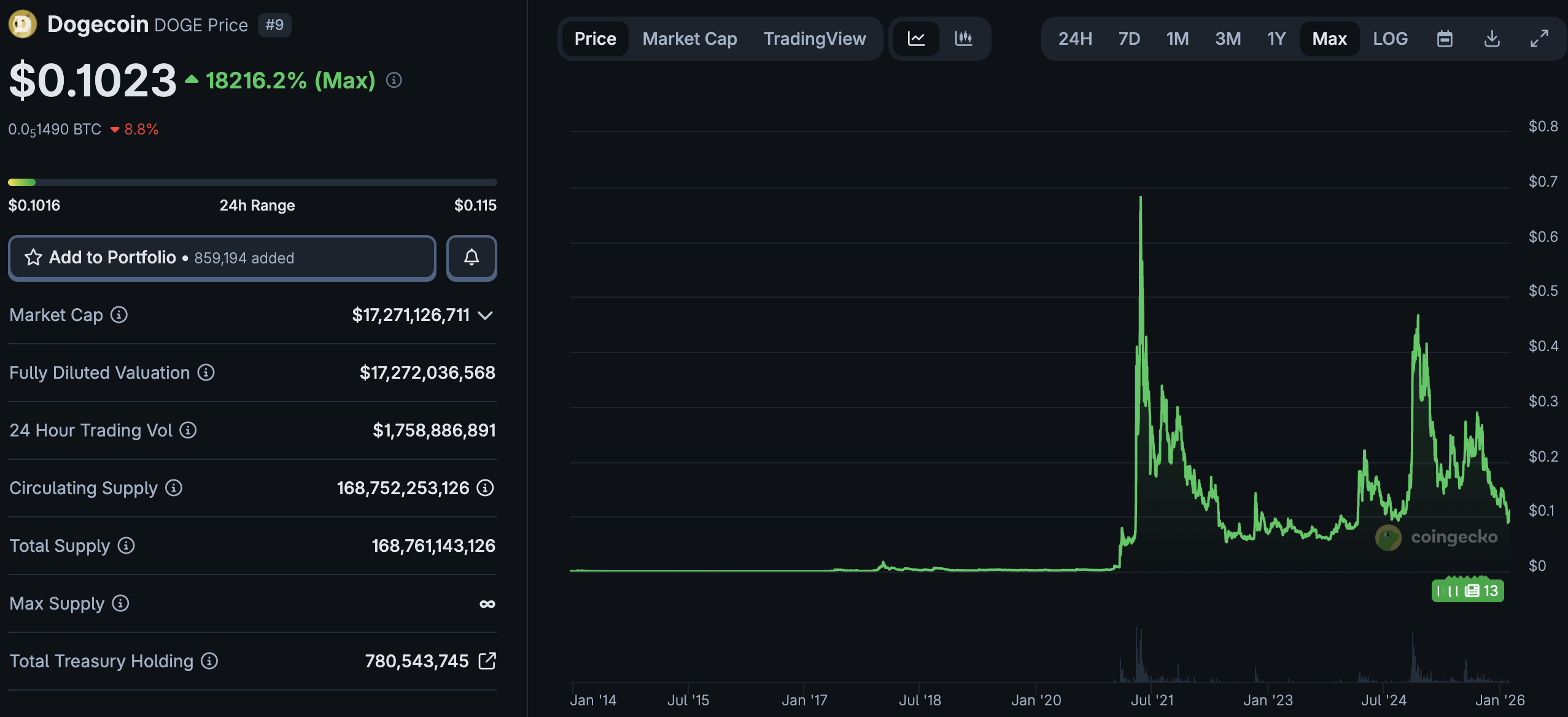Click the $1,758,886,891 trading volume value
1568x717 pixels.
click(434, 430)
